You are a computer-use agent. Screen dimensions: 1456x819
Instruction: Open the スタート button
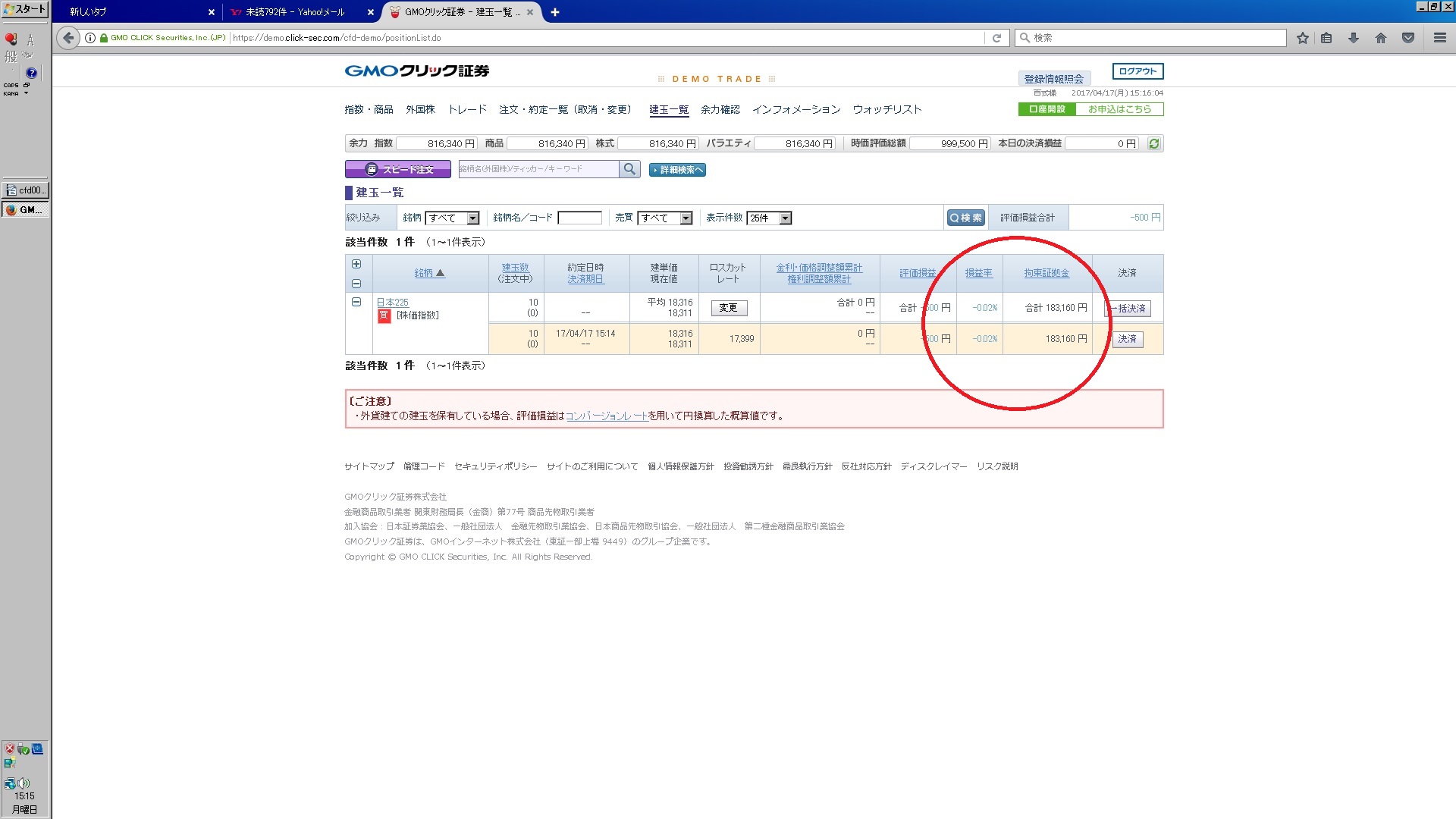[25, 9]
